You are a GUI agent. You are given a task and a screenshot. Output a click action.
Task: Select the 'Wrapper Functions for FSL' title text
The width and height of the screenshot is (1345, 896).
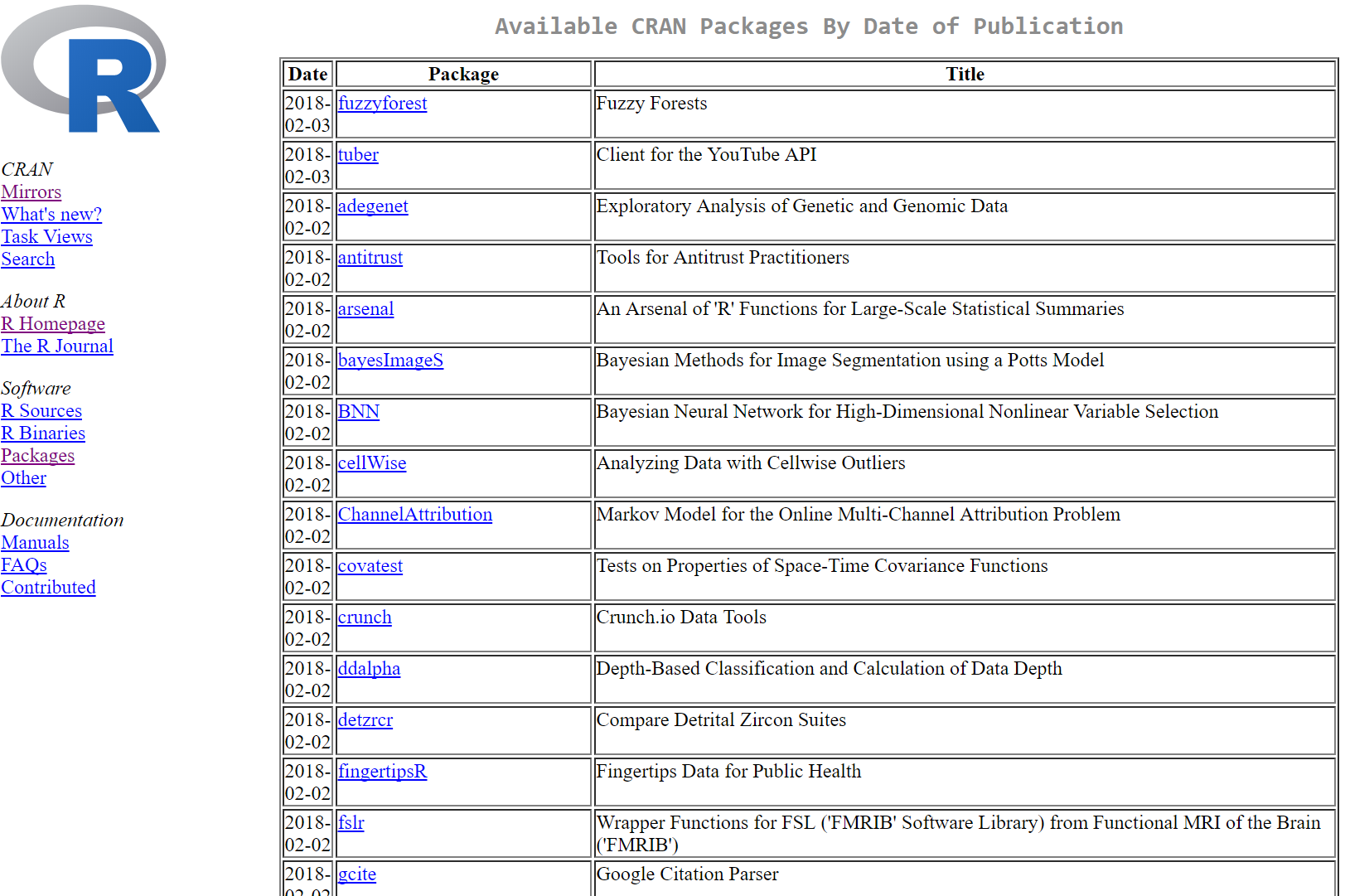tap(958, 834)
